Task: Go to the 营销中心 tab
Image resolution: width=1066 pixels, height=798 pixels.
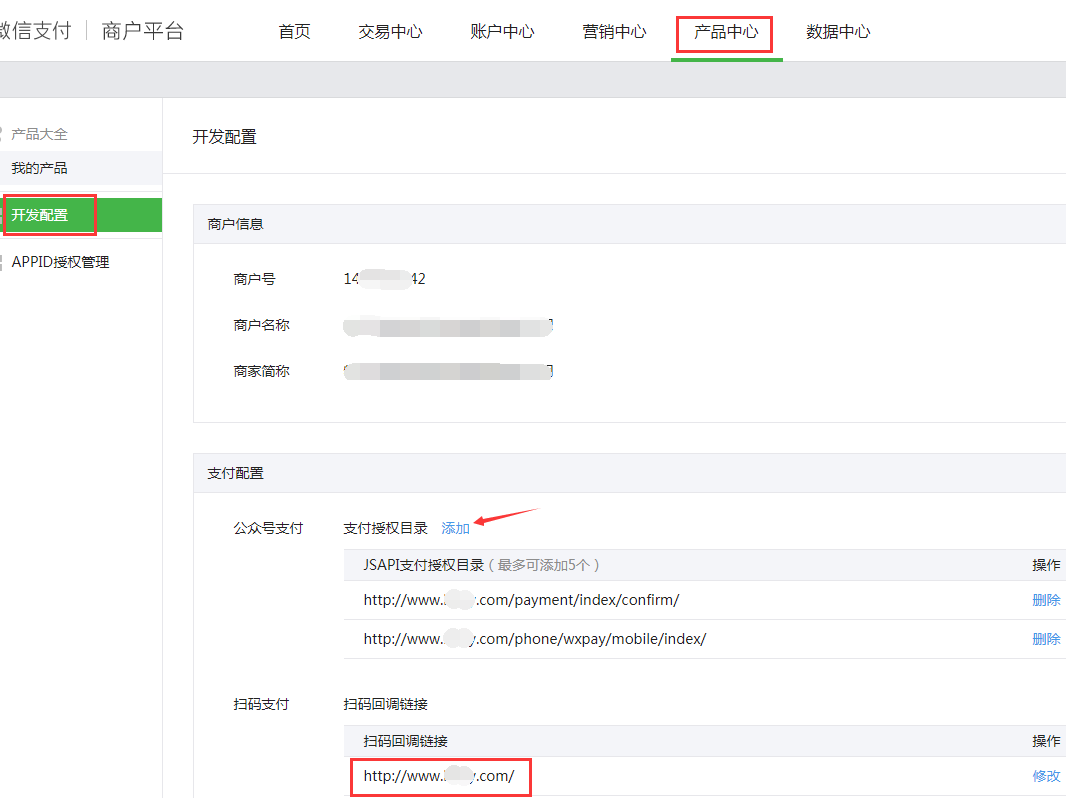Action: [x=614, y=32]
